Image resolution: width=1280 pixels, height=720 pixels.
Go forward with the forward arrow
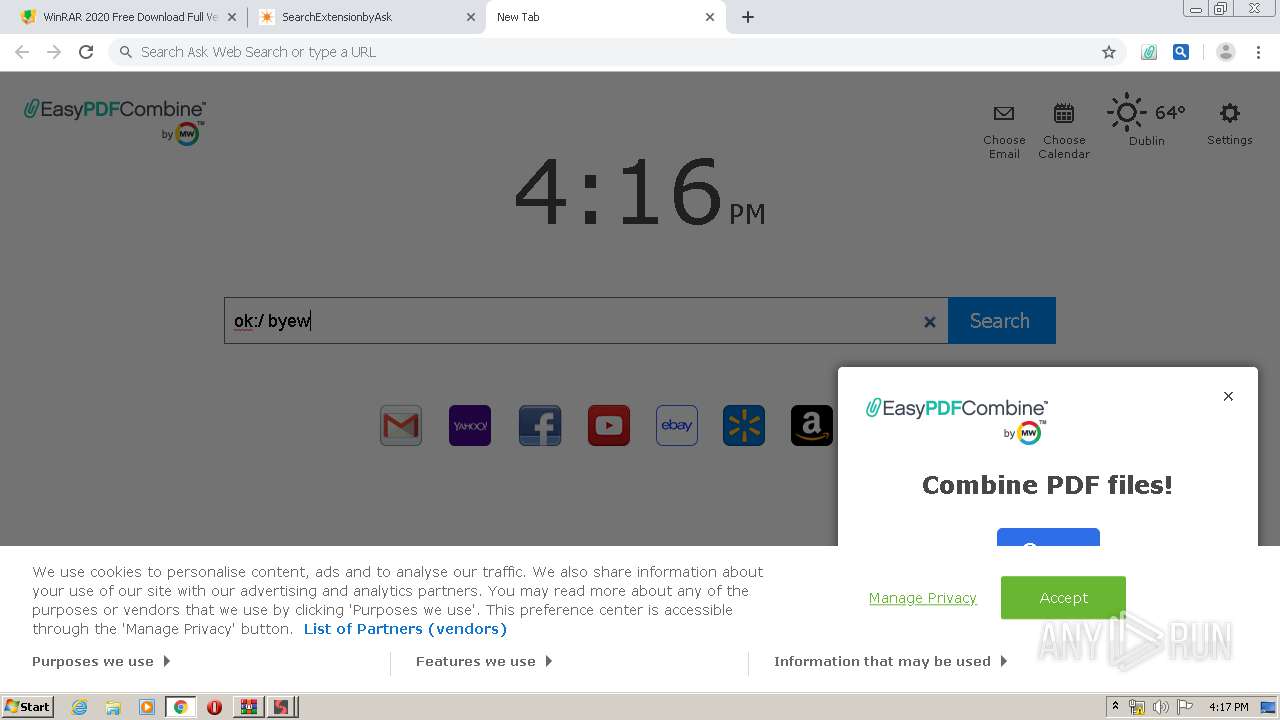pos(54,52)
